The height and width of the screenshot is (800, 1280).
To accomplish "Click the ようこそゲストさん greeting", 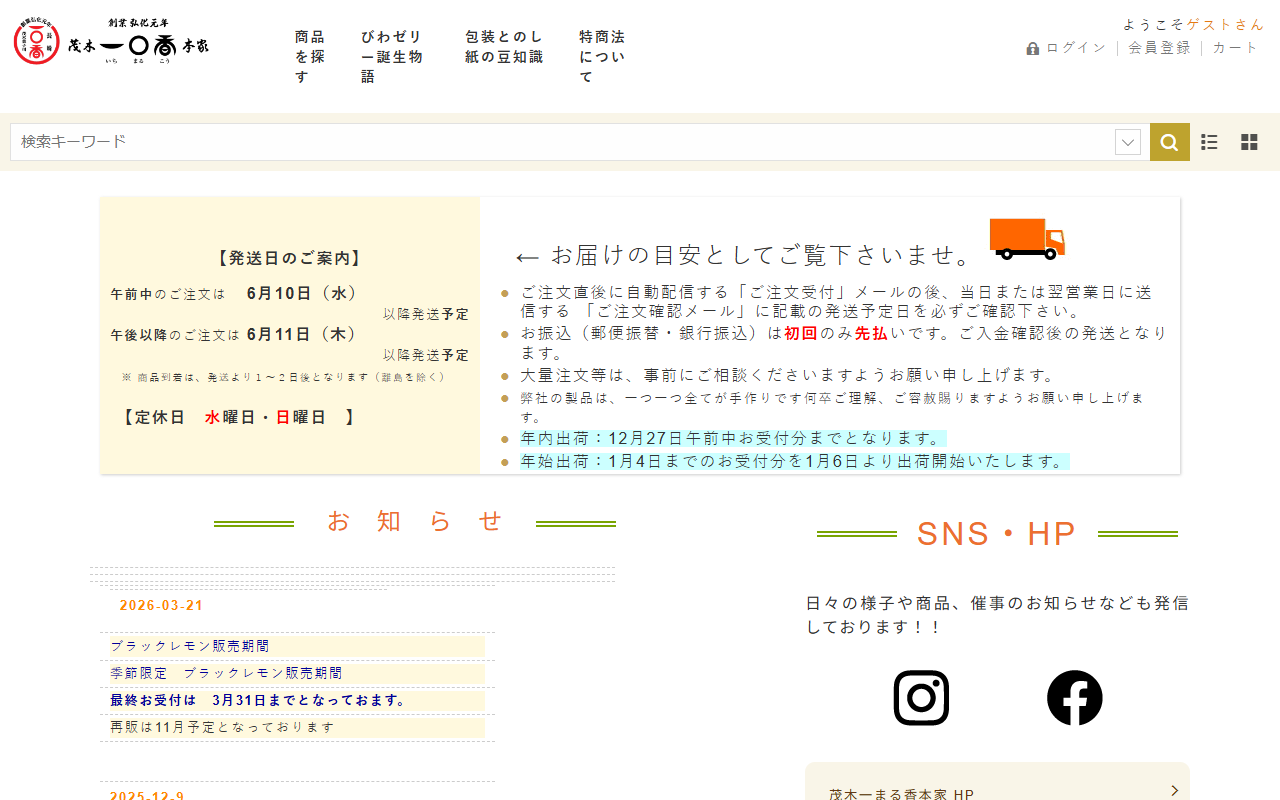I will click(x=1193, y=24).
